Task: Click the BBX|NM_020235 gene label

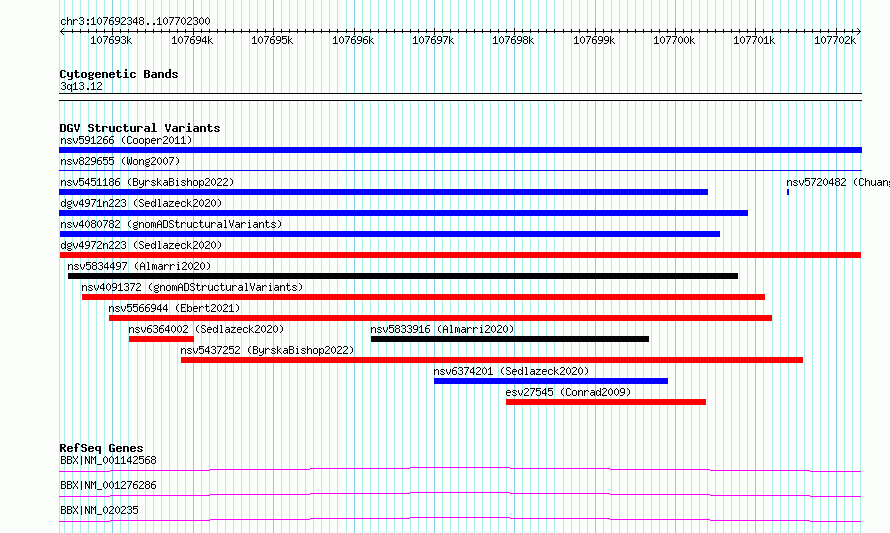Action: point(99,510)
